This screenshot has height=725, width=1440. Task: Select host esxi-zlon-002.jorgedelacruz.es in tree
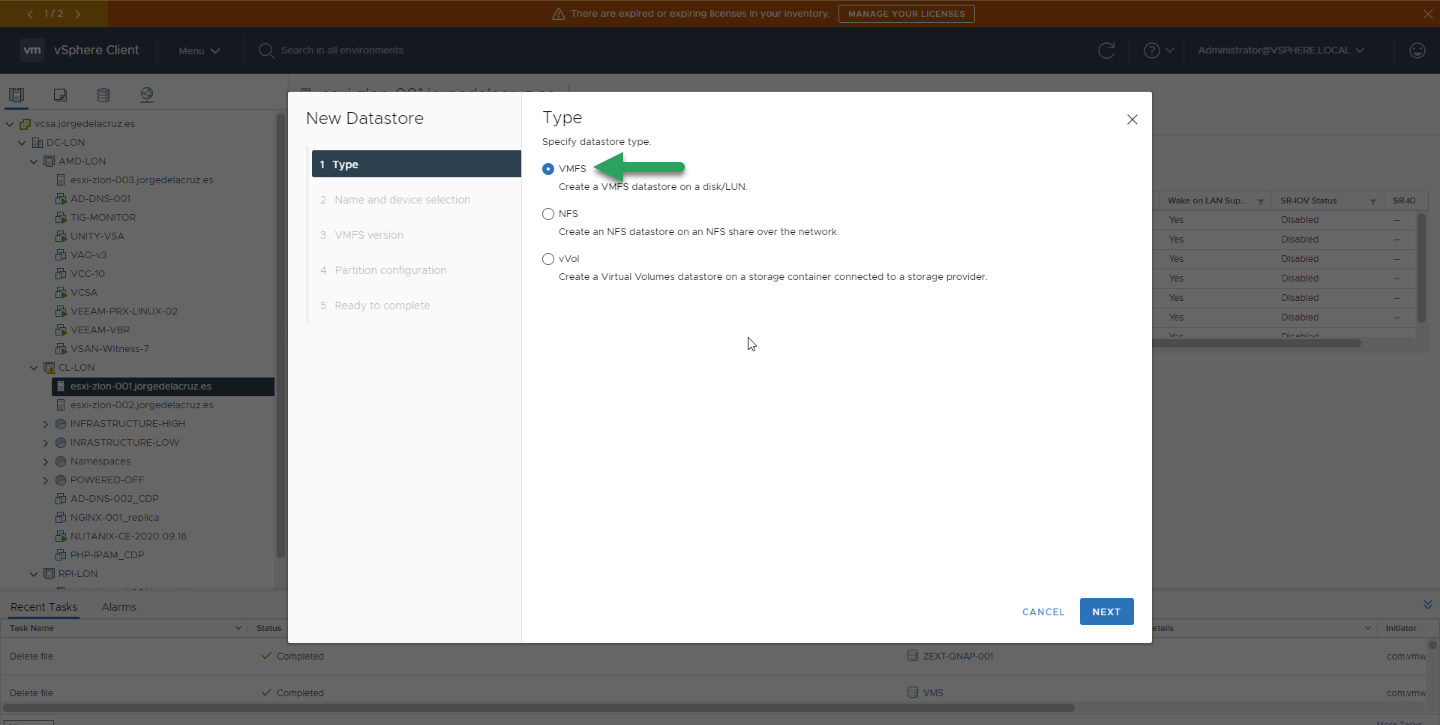tap(141, 405)
